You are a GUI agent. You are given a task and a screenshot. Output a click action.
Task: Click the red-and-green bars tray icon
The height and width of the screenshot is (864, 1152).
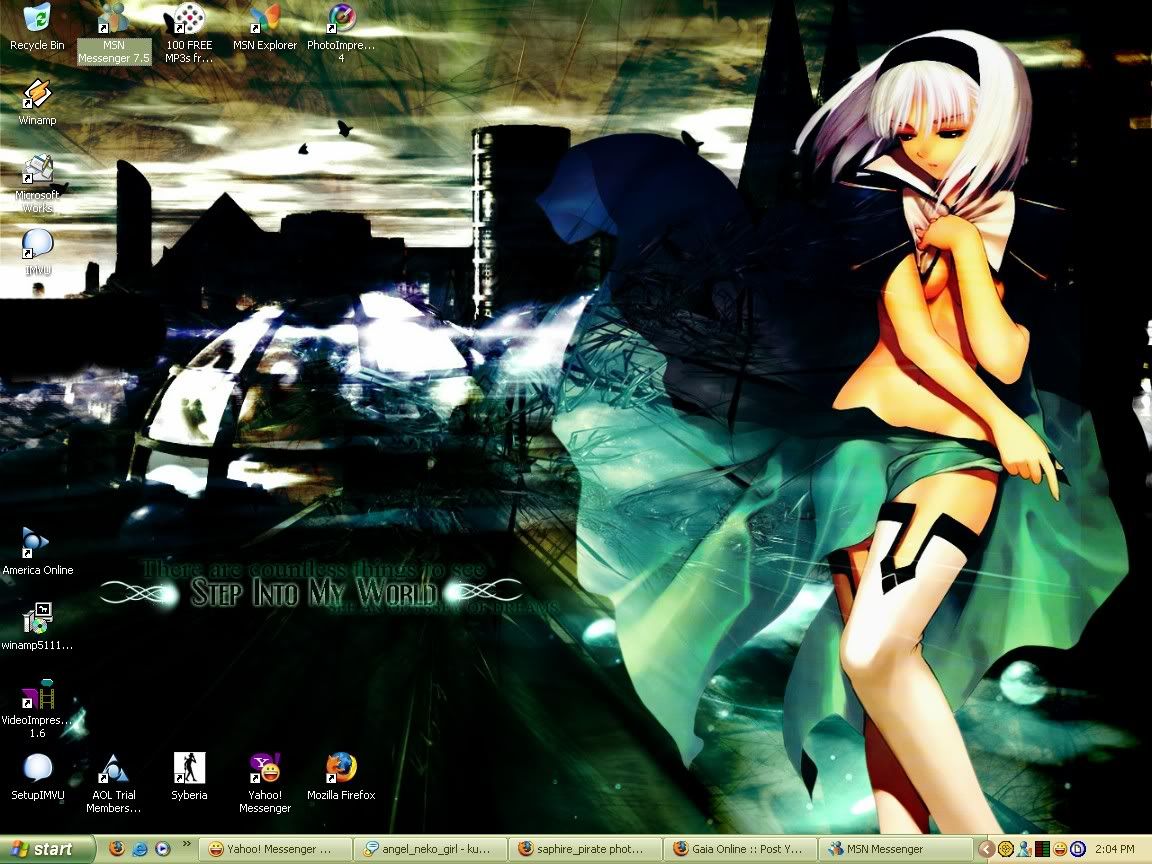pyautogui.click(x=1042, y=849)
